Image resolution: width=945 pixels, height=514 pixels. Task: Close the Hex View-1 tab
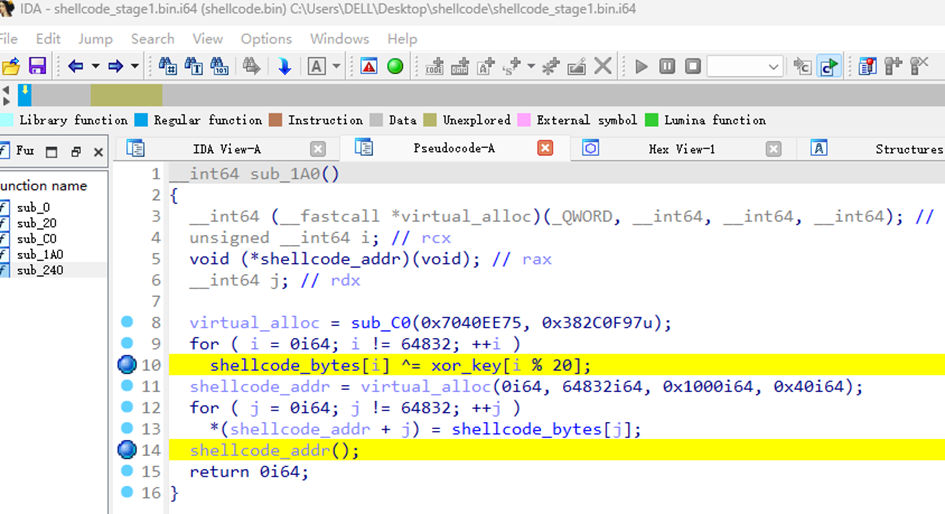774,149
